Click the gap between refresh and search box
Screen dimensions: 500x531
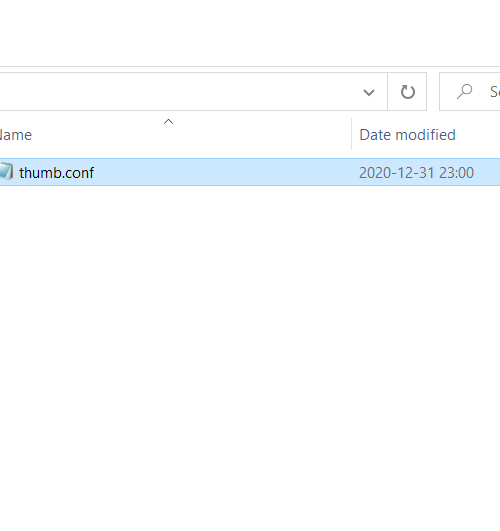coord(433,92)
